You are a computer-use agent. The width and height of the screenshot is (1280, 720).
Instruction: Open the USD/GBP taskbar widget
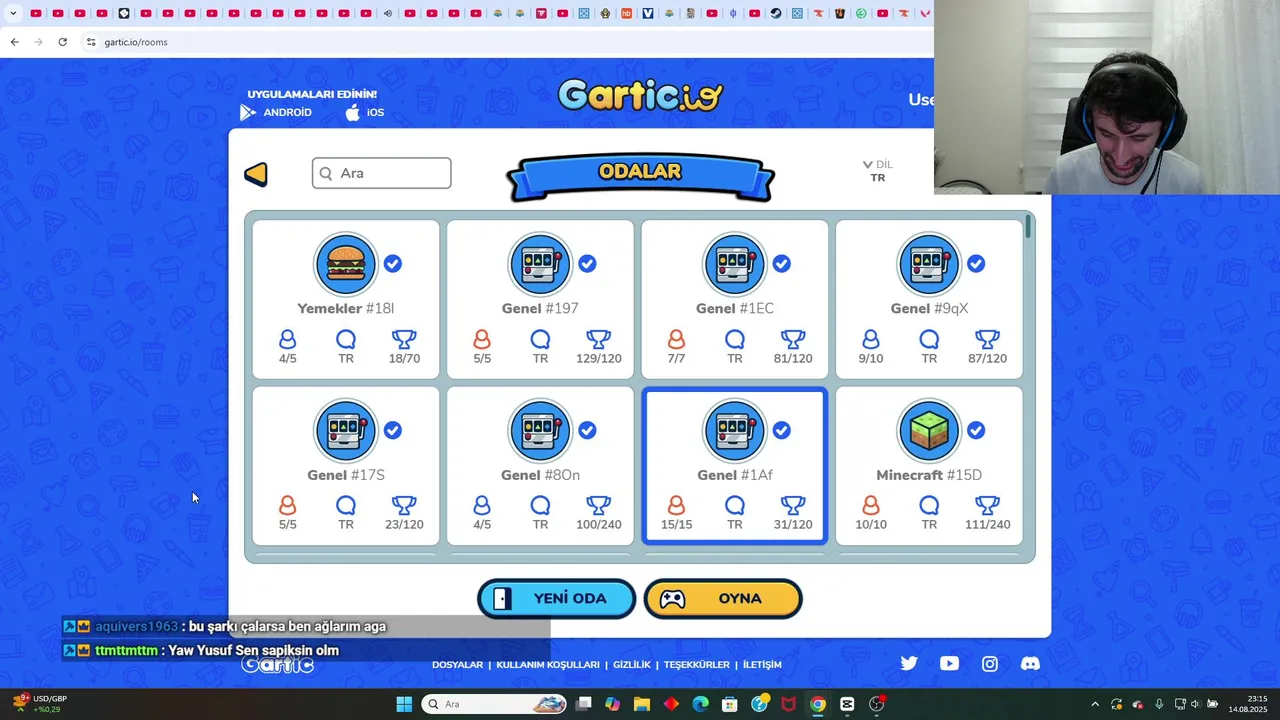pos(40,704)
